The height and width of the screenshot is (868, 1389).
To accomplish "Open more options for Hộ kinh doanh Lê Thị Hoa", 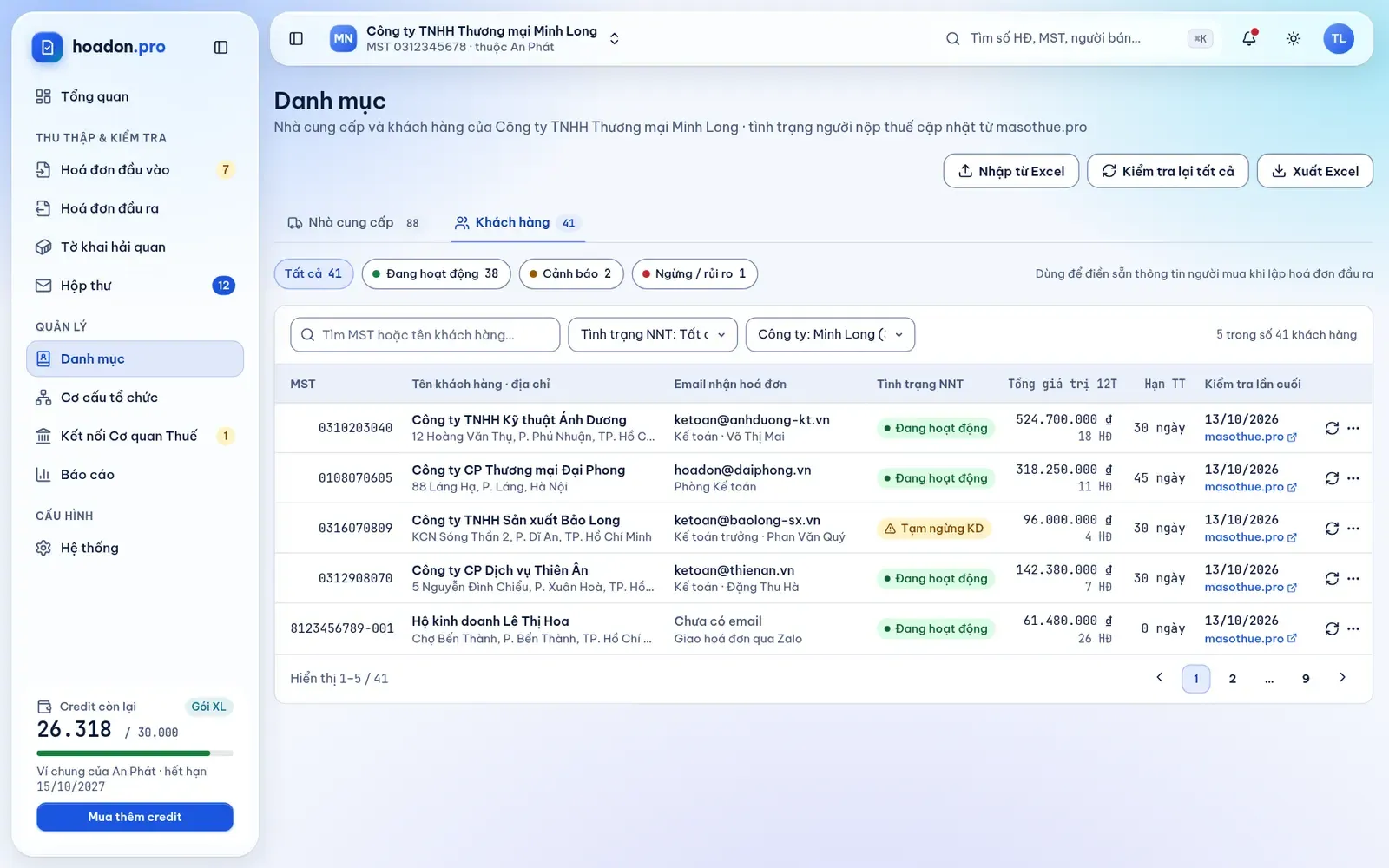I will click(1353, 628).
